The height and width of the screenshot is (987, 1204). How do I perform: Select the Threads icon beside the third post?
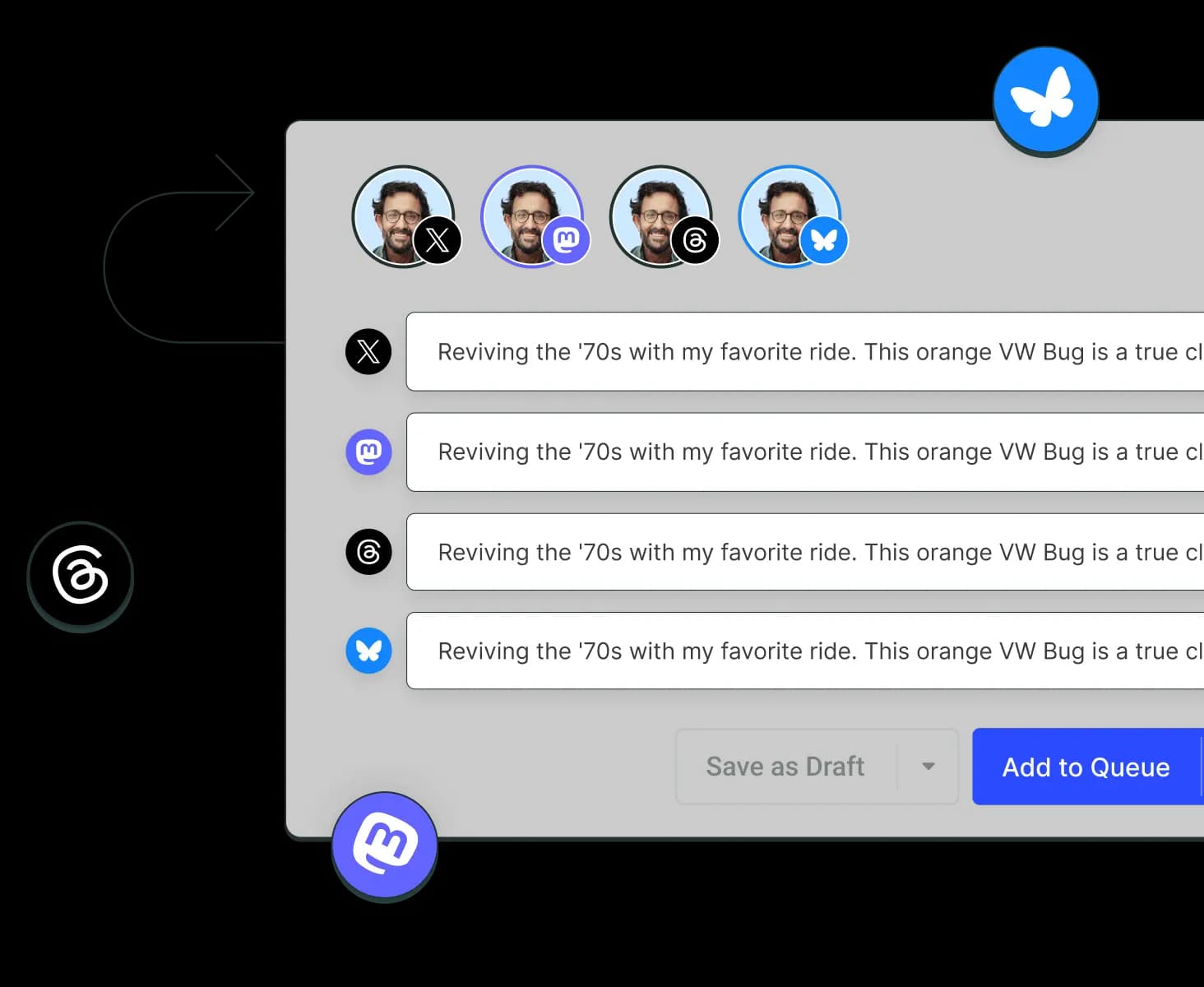click(368, 552)
